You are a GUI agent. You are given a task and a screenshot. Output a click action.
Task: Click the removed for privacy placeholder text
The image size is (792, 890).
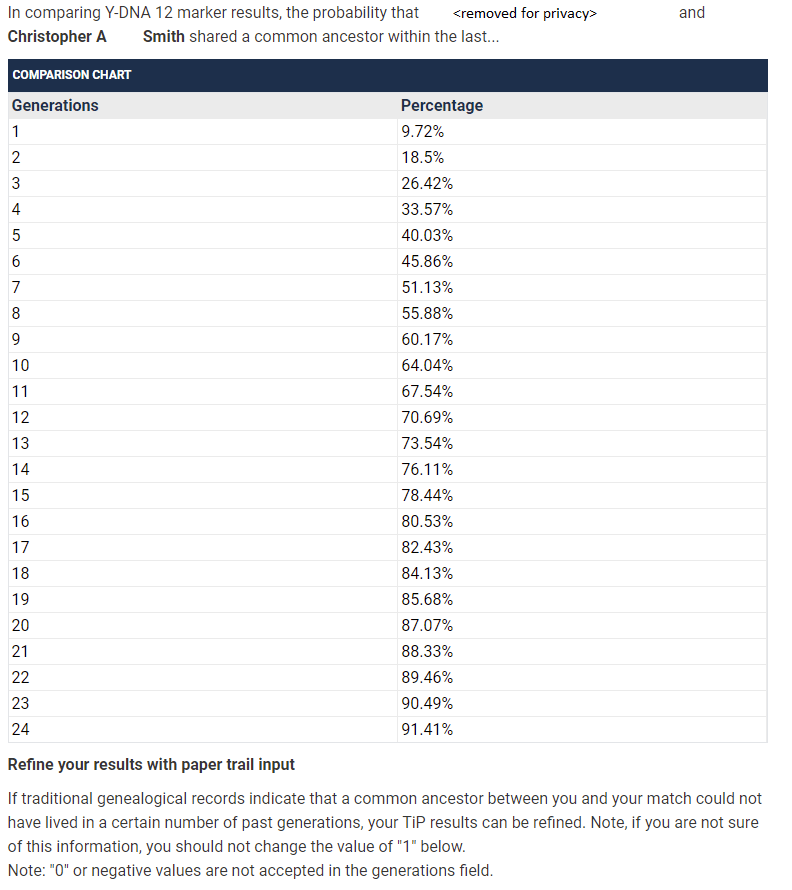[524, 13]
